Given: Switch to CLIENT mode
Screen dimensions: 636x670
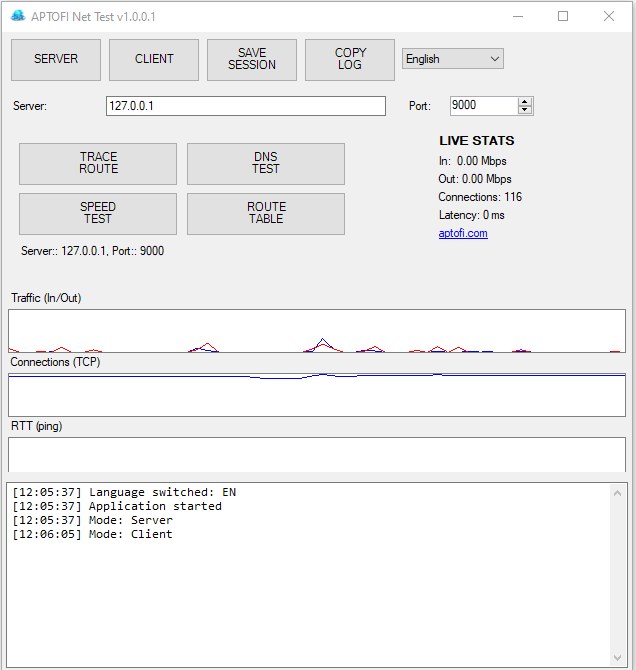Looking at the screenshot, I should [154, 59].
